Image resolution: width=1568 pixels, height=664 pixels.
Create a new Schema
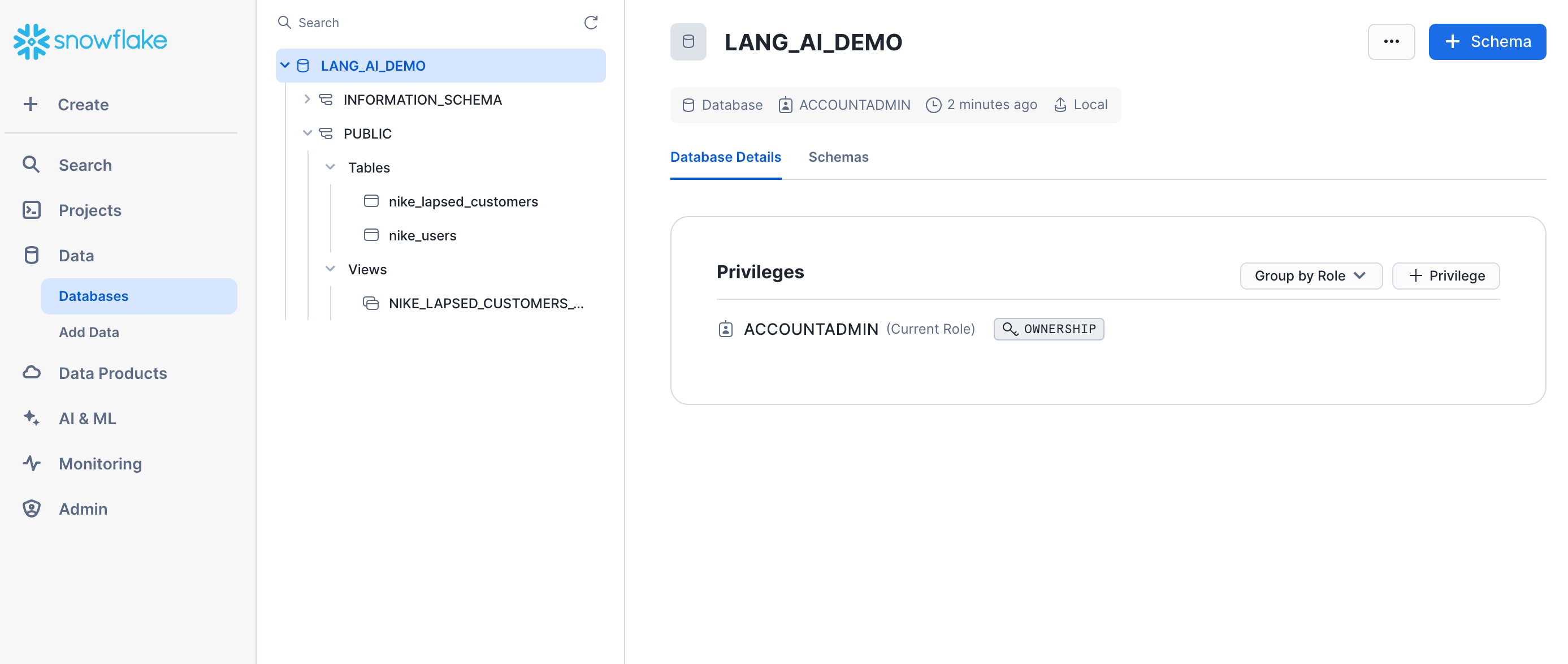pyautogui.click(x=1487, y=41)
